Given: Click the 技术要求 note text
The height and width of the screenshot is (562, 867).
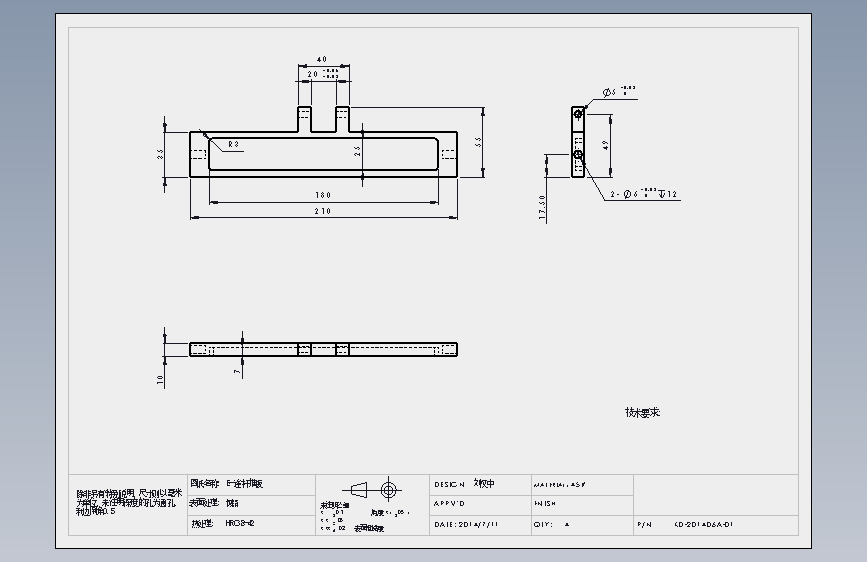Looking at the screenshot, I should coord(643,413).
